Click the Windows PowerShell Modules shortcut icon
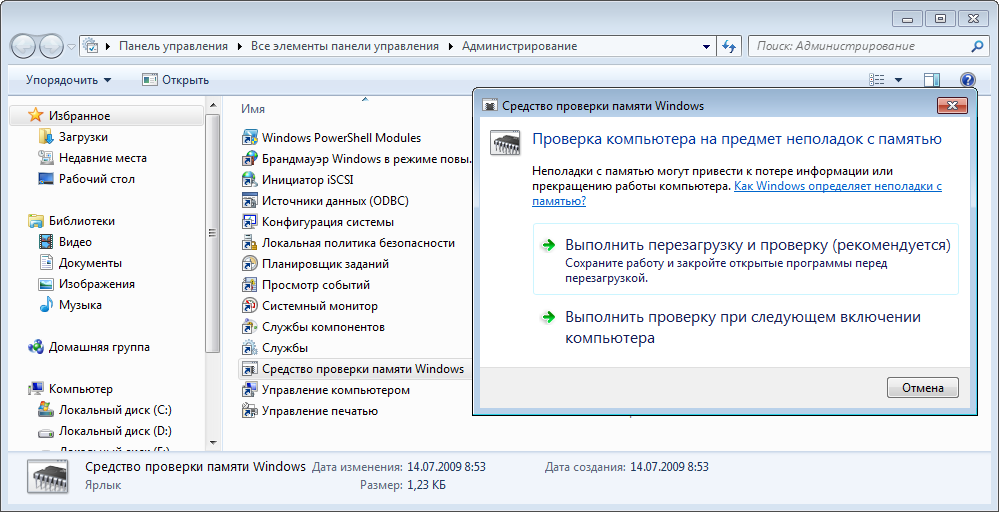This screenshot has width=999, height=512. [249, 138]
